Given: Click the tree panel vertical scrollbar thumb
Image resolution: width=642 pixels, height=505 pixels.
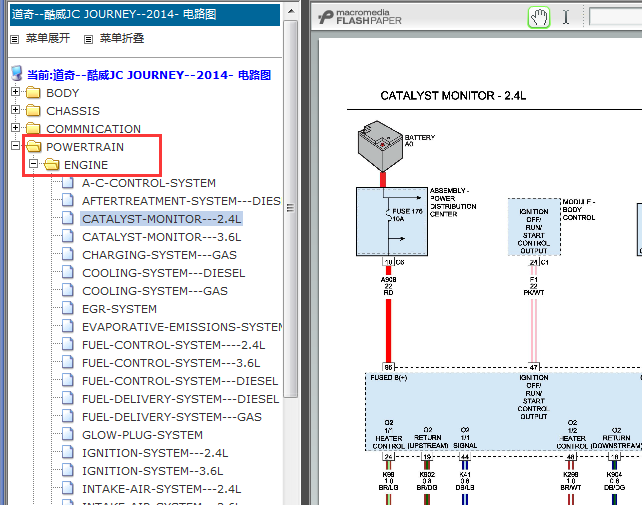Looking at the screenshot, I should [291, 208].
